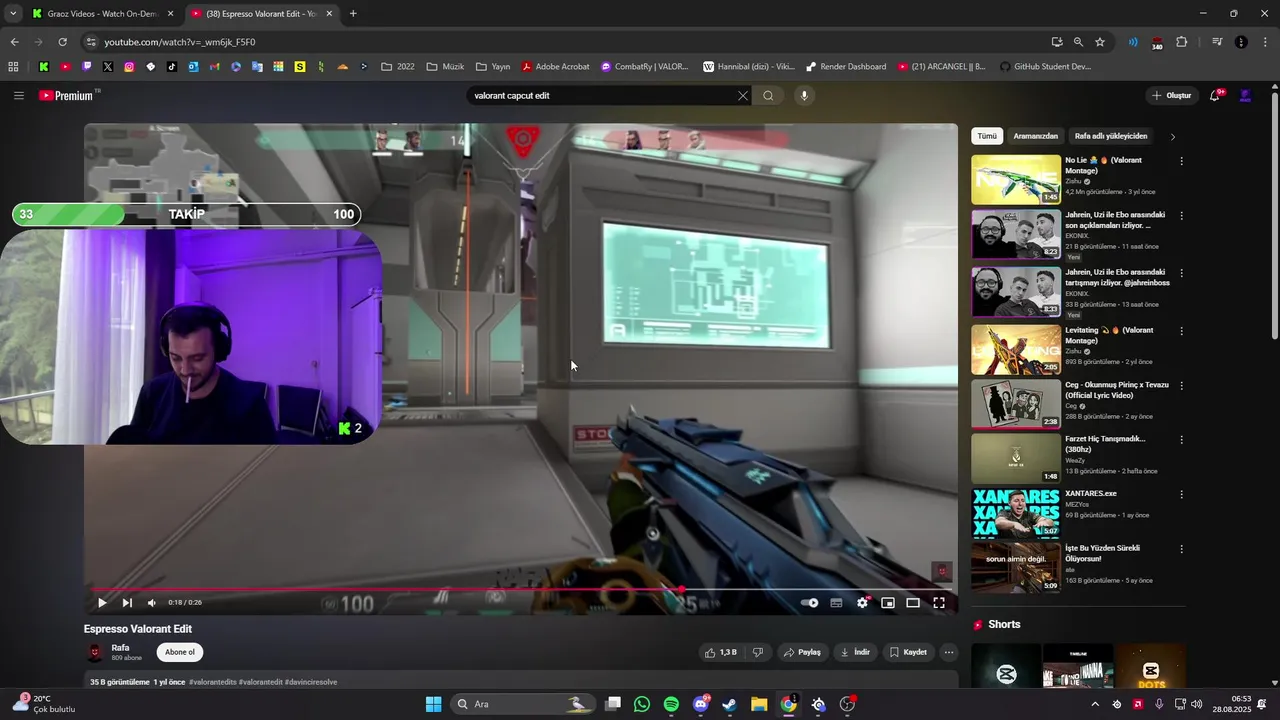
Task: Open the #valorantedit hashtag link
Action: (261, 682)
